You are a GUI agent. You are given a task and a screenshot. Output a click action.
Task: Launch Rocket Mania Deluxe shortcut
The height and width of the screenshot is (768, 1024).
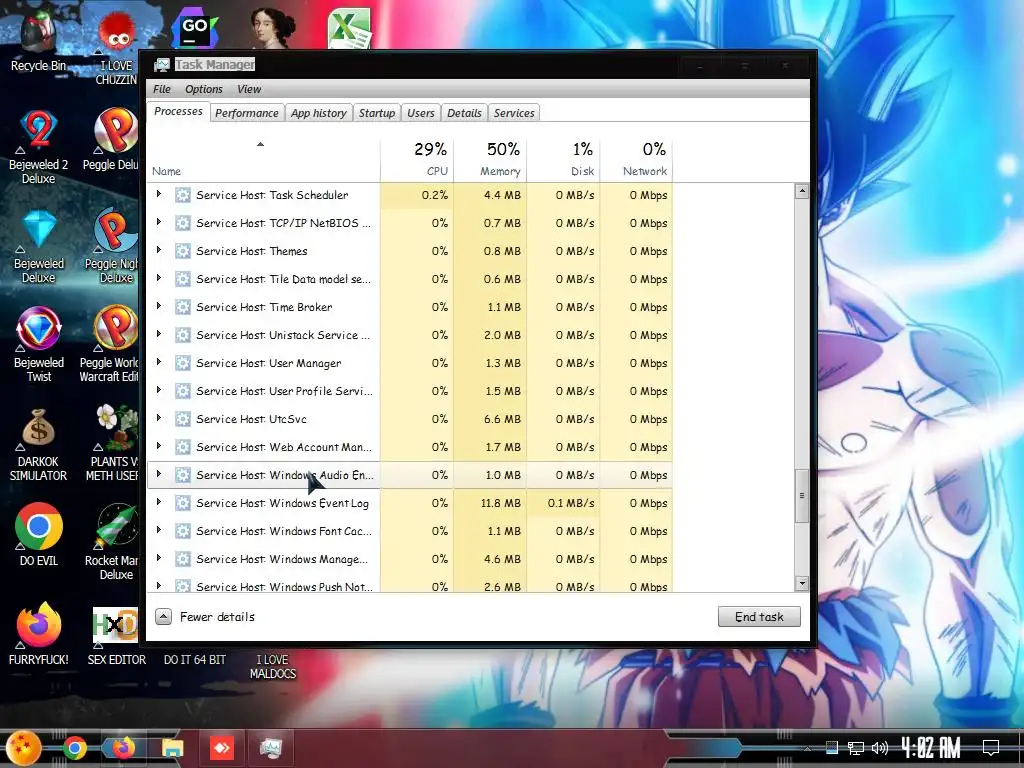tap(114, 542)
